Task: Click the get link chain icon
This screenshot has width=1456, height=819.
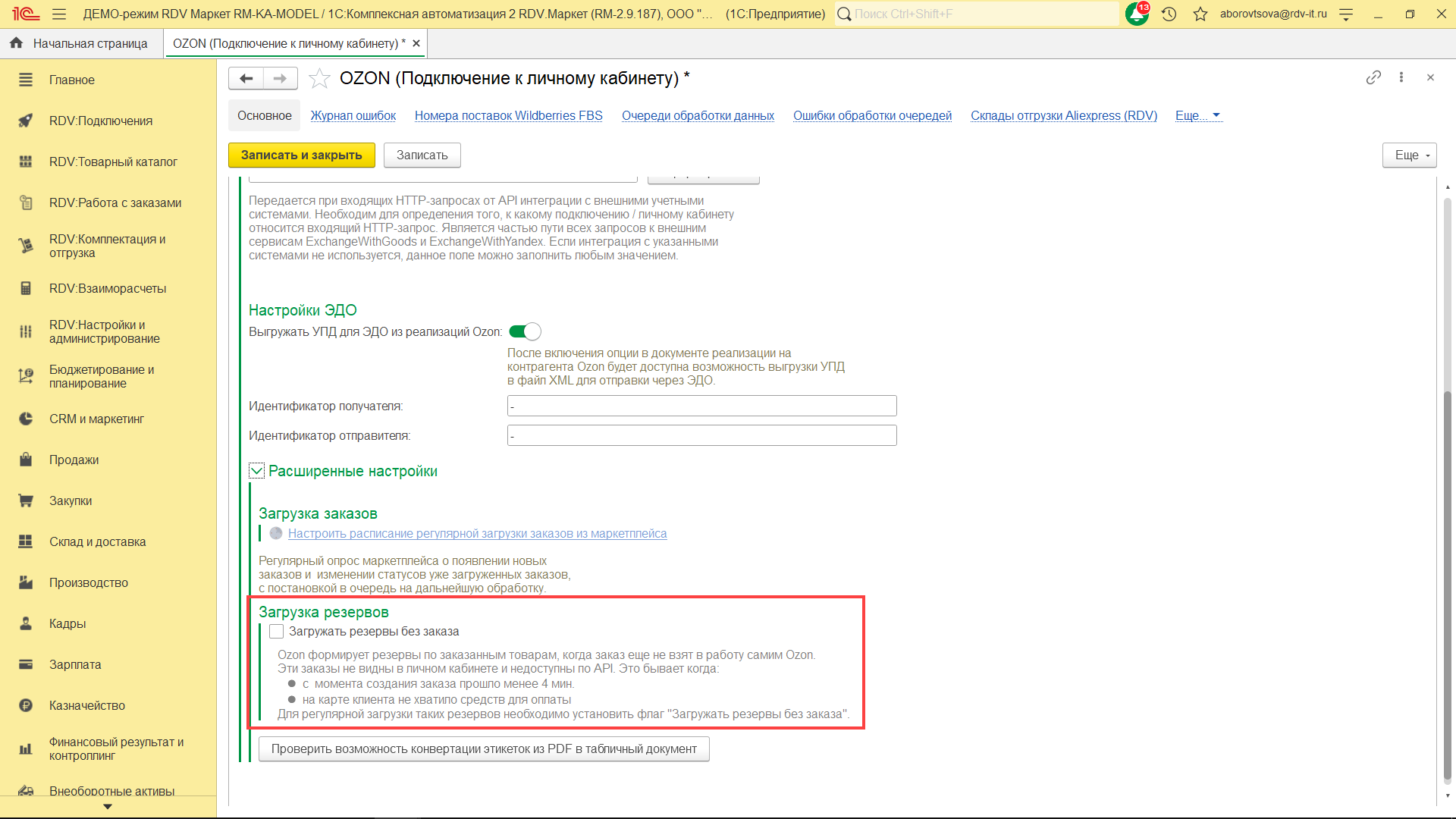Action: [x=1373, y=77]
